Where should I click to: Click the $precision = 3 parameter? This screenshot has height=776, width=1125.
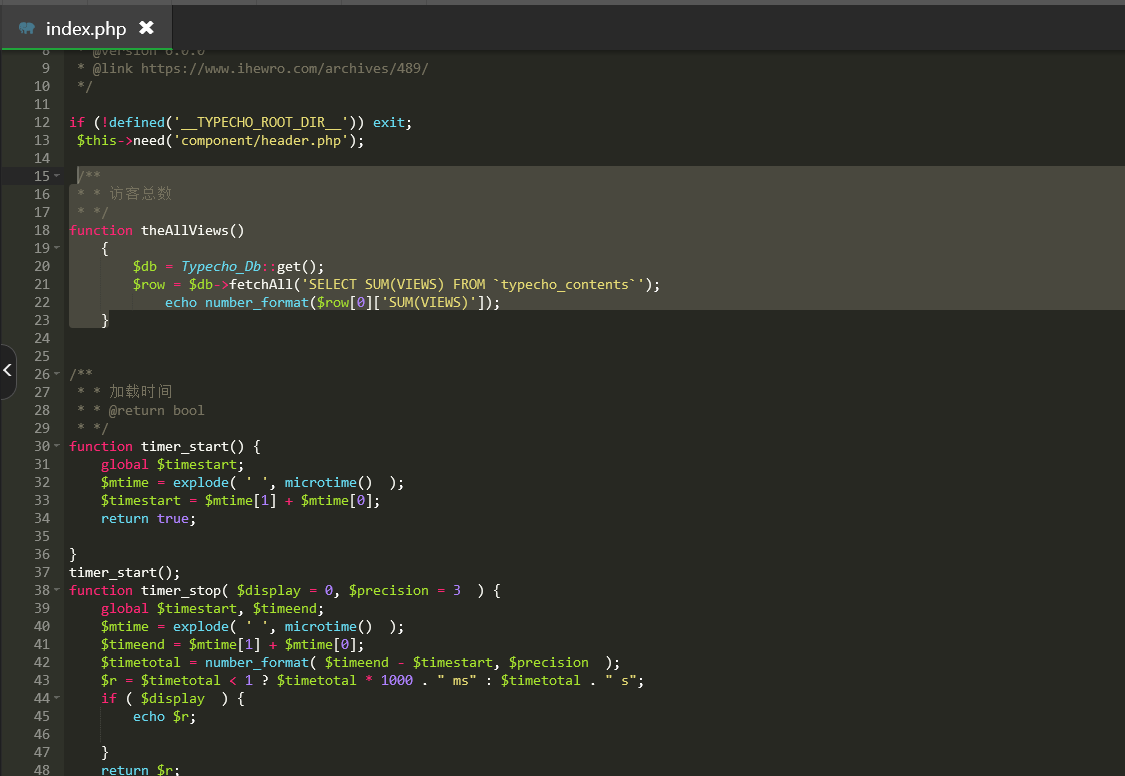[x=405, y=590]
